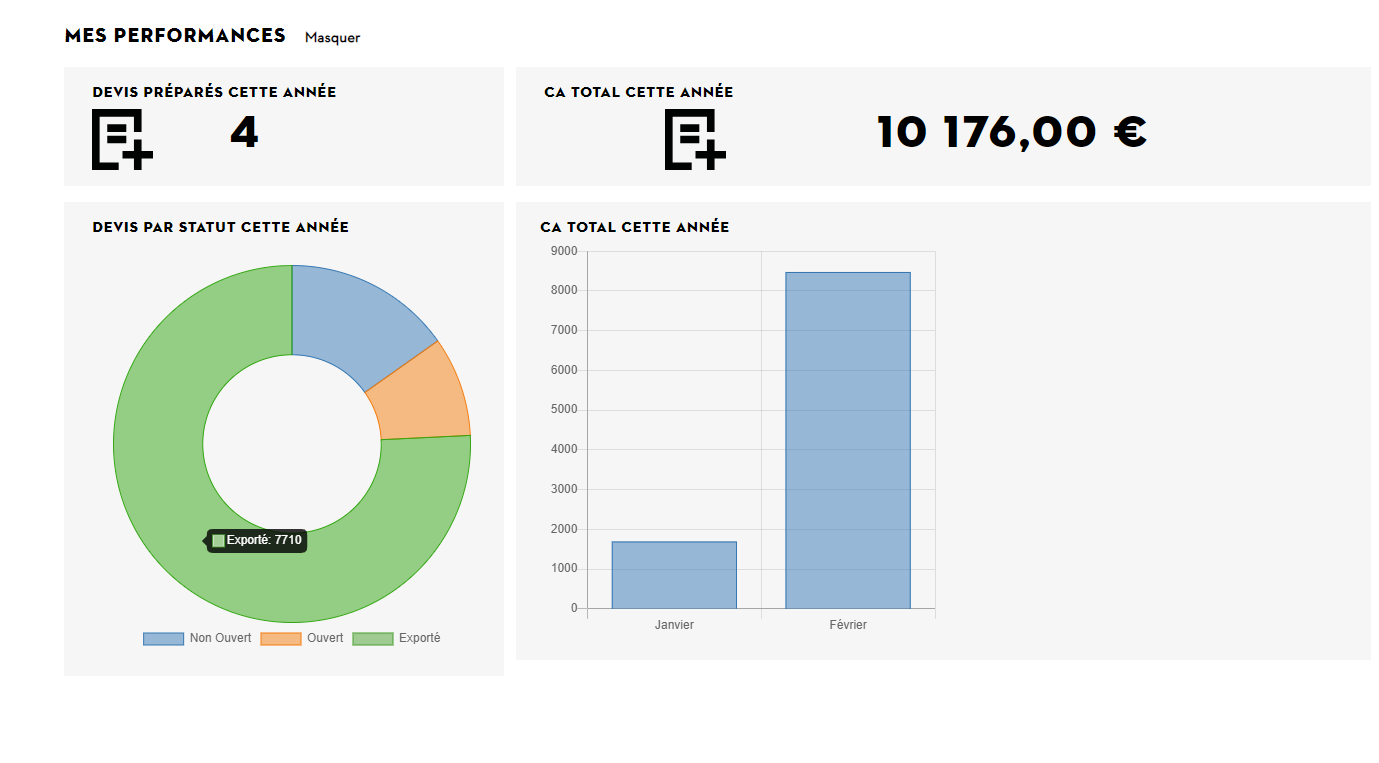Toggle the Exporté legend color box
Viewport: 1379px width, 763px height.
click(373, 638)
